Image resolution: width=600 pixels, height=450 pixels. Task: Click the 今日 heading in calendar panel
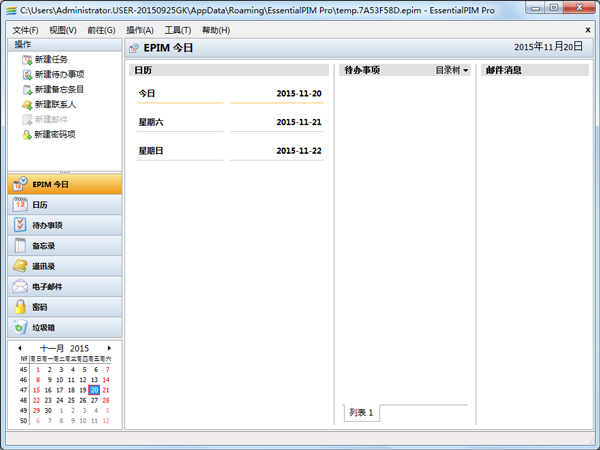[147, 94]
